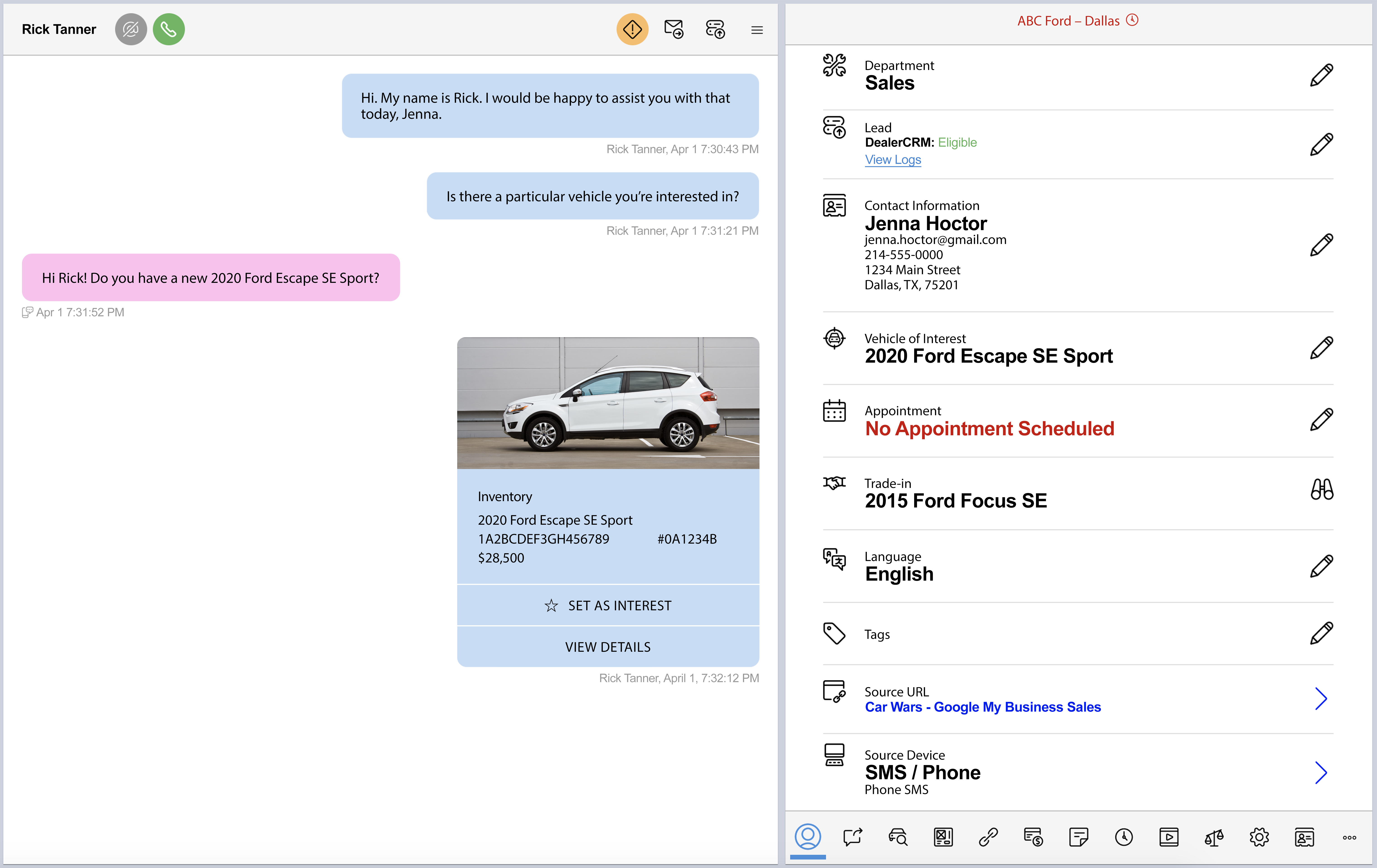The height and width of the screenshot is (868, 1377).
Task: Open the vehicle inventory search tab
Action: [898, 837]
